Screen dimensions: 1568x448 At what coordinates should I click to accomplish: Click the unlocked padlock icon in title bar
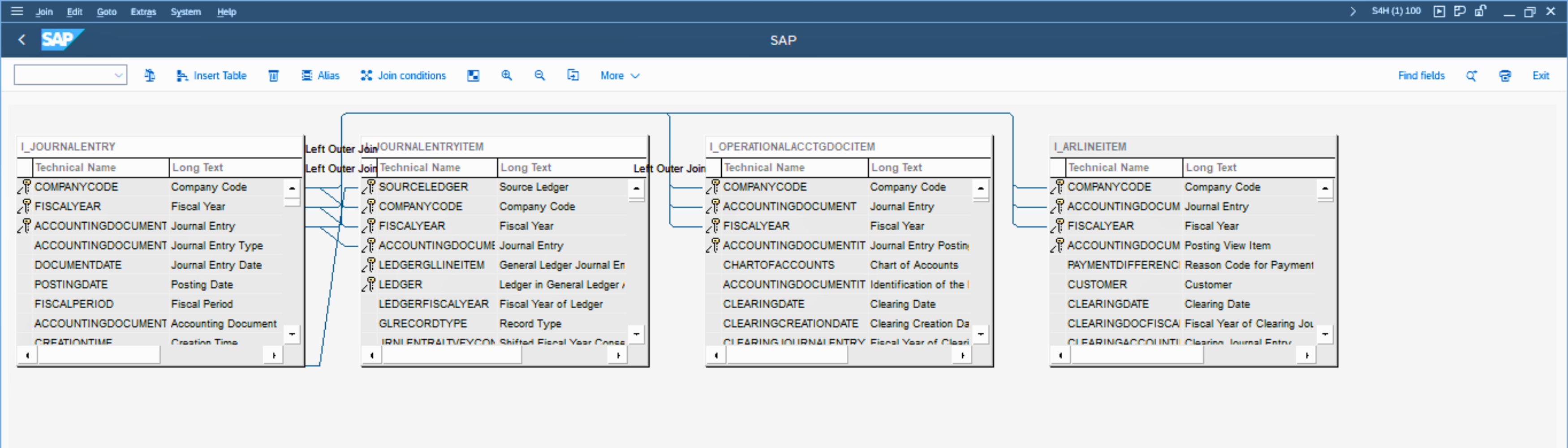coord(1480,11)
